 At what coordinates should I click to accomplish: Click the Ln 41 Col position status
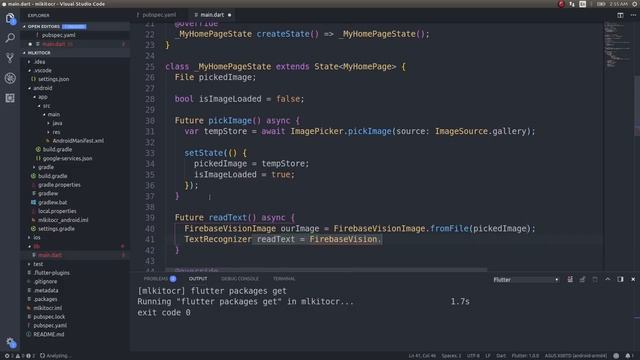click(422, 356)
